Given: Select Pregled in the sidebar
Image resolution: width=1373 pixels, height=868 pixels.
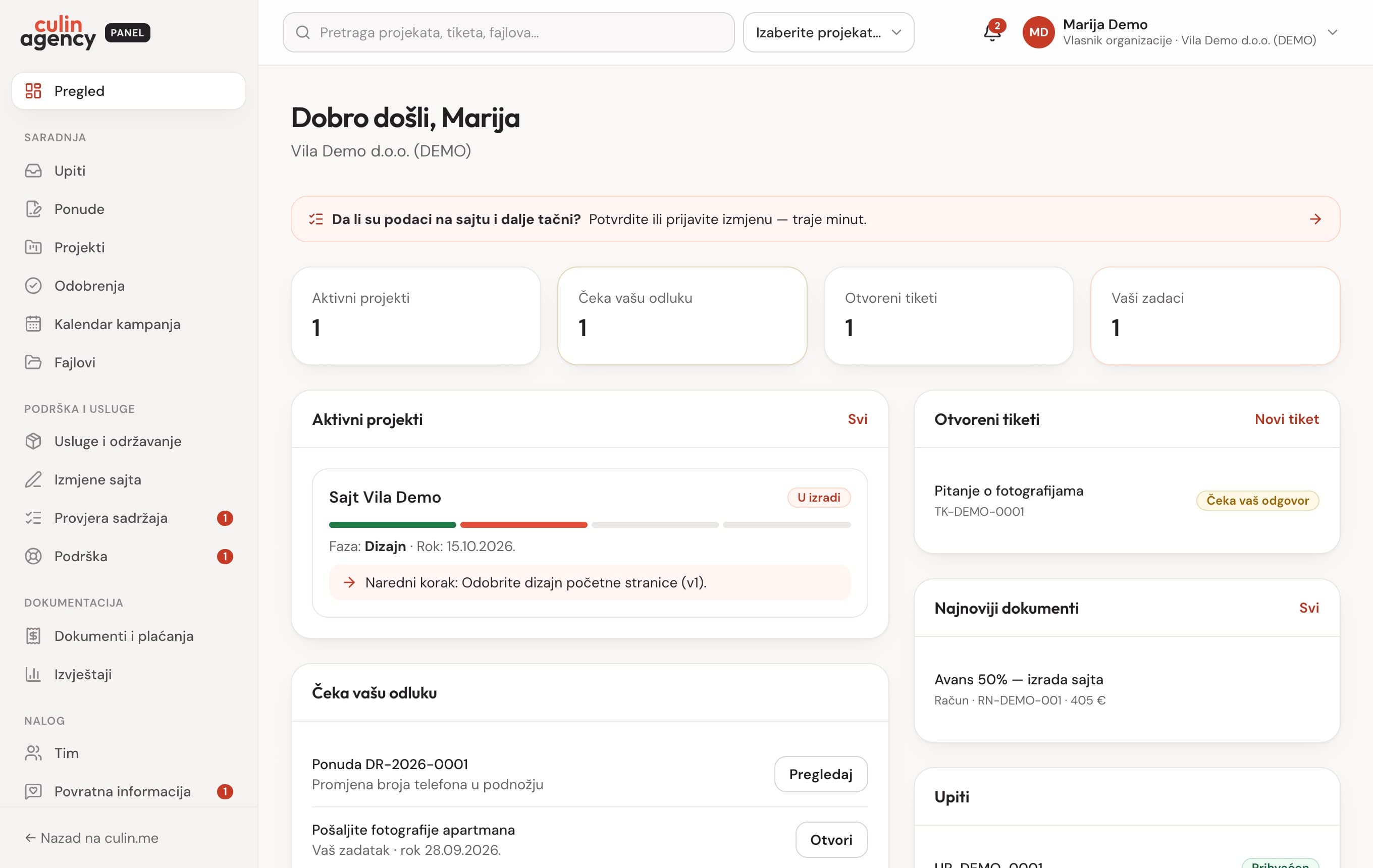Looking at the screenshot, I should click(x=129, y=91).
